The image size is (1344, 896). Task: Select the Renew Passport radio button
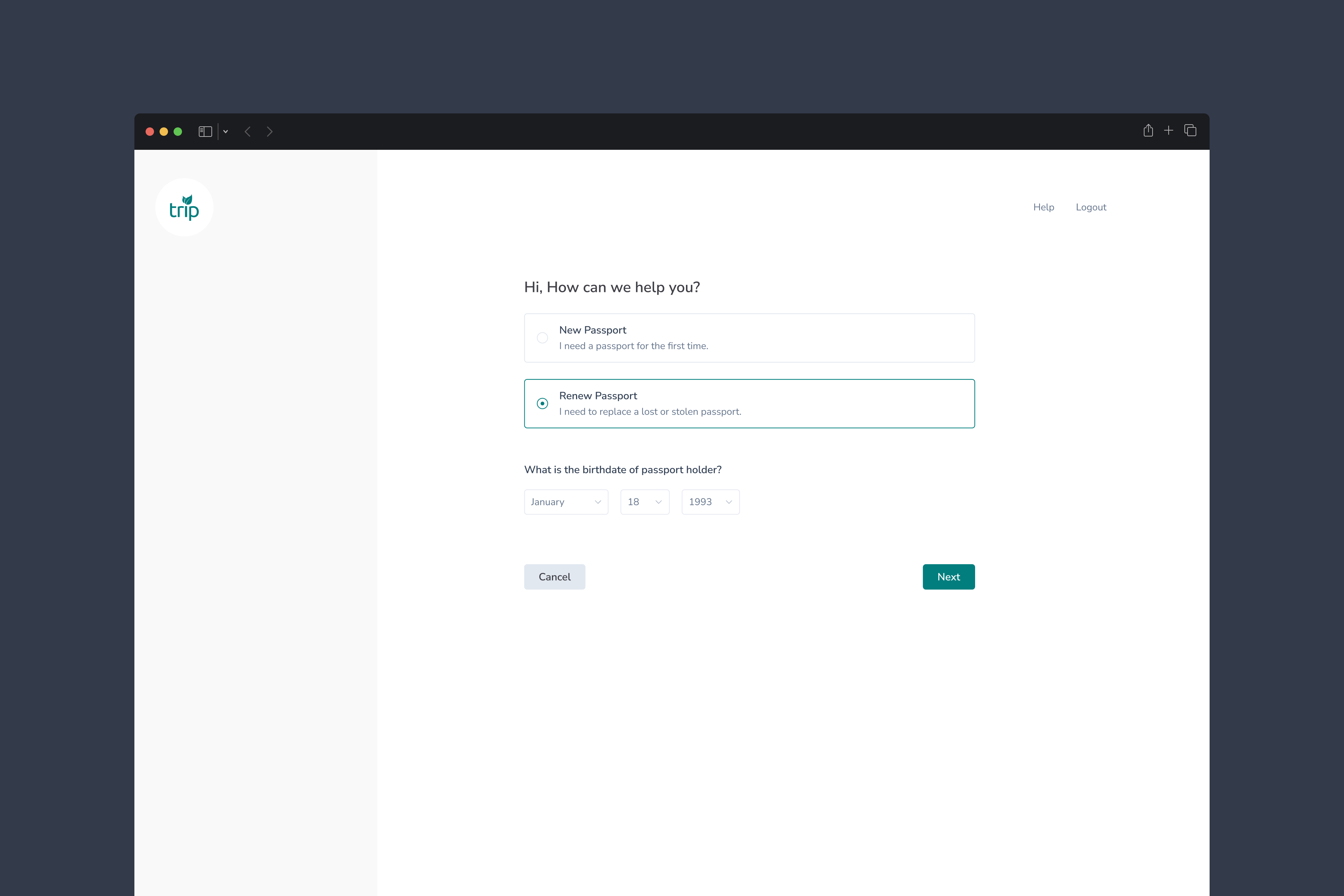pyautogui.click(x=542, y=404)
